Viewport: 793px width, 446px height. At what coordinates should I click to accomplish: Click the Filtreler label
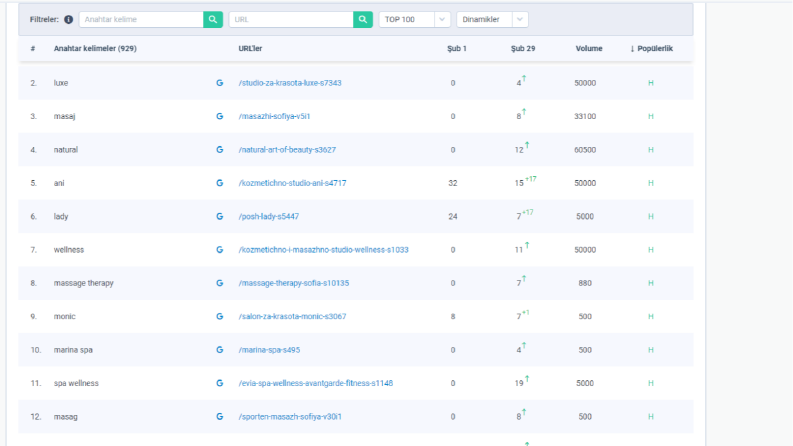coord(44,19)
